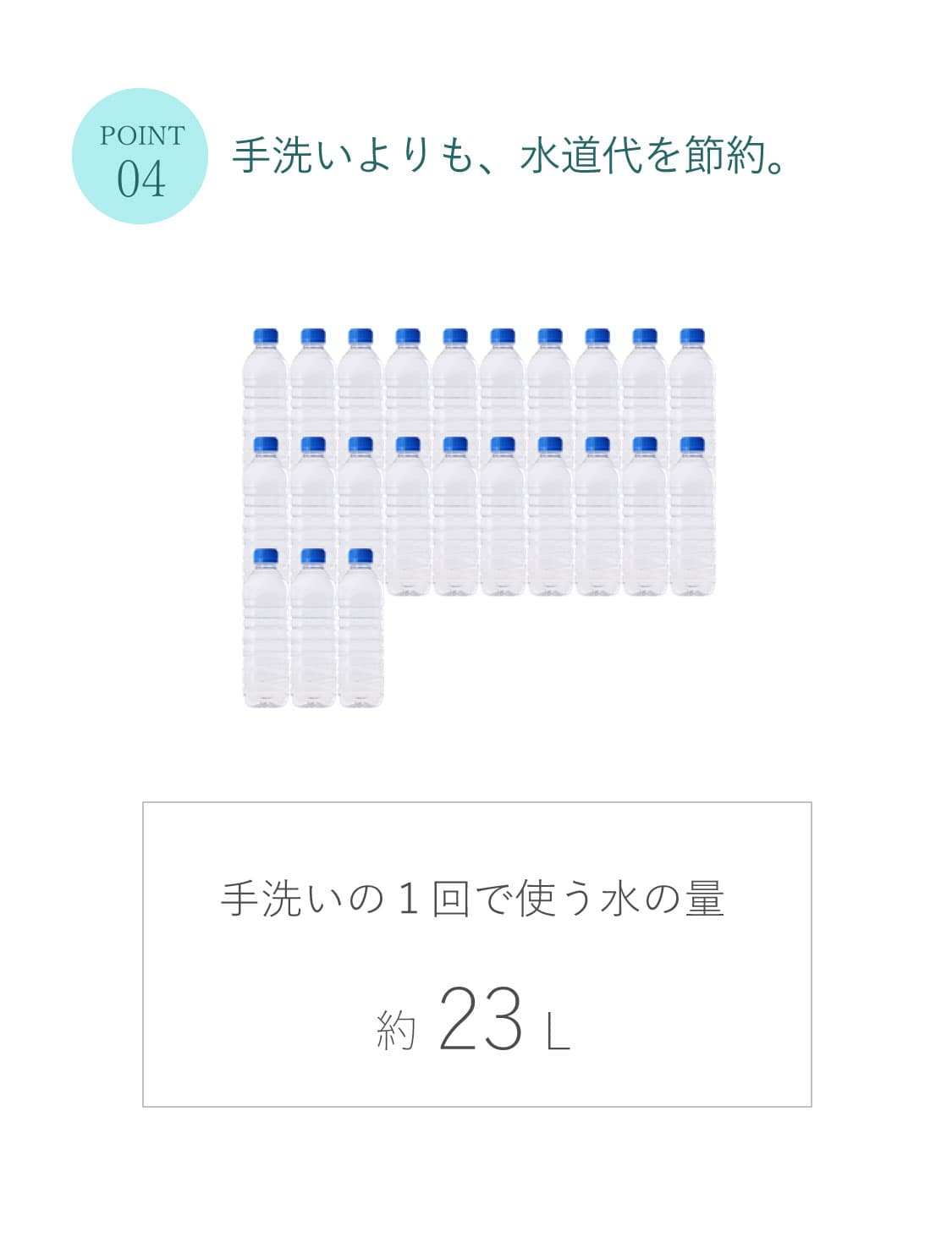
Task: Select the fourth bottle in the middle row
Action: 408,516
